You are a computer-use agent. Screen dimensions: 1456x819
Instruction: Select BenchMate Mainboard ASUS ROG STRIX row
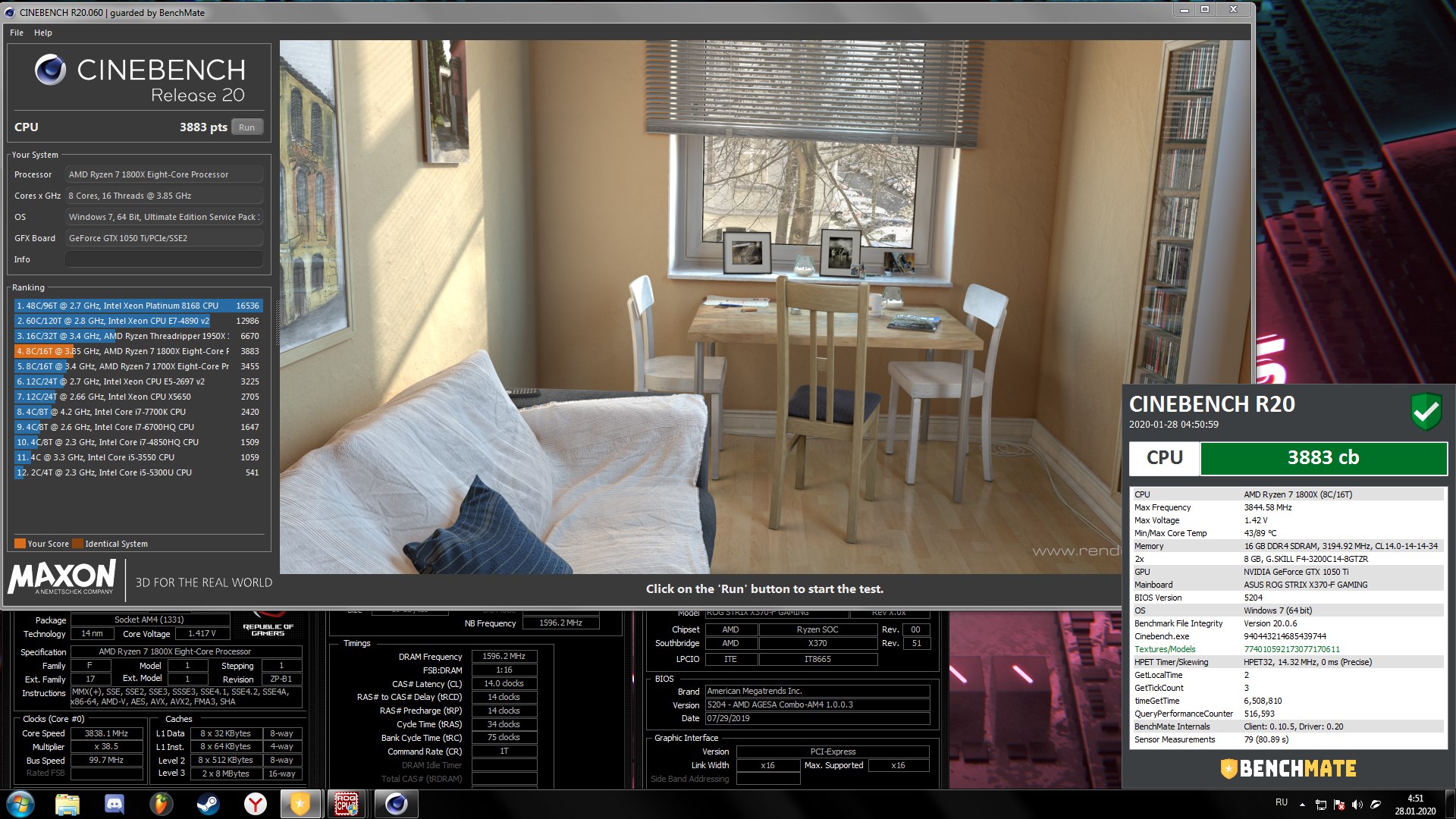(x=1287, y=585)
